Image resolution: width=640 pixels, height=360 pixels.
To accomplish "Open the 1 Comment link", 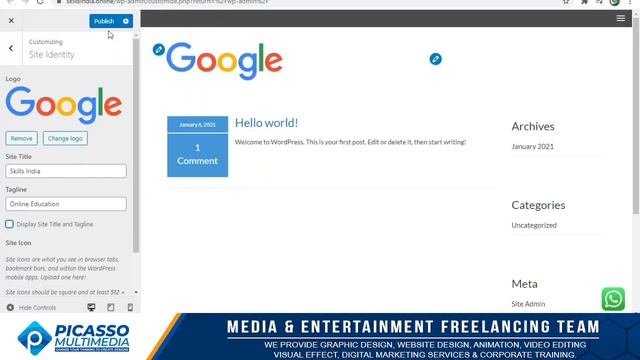I will click(x=198, y=154).
